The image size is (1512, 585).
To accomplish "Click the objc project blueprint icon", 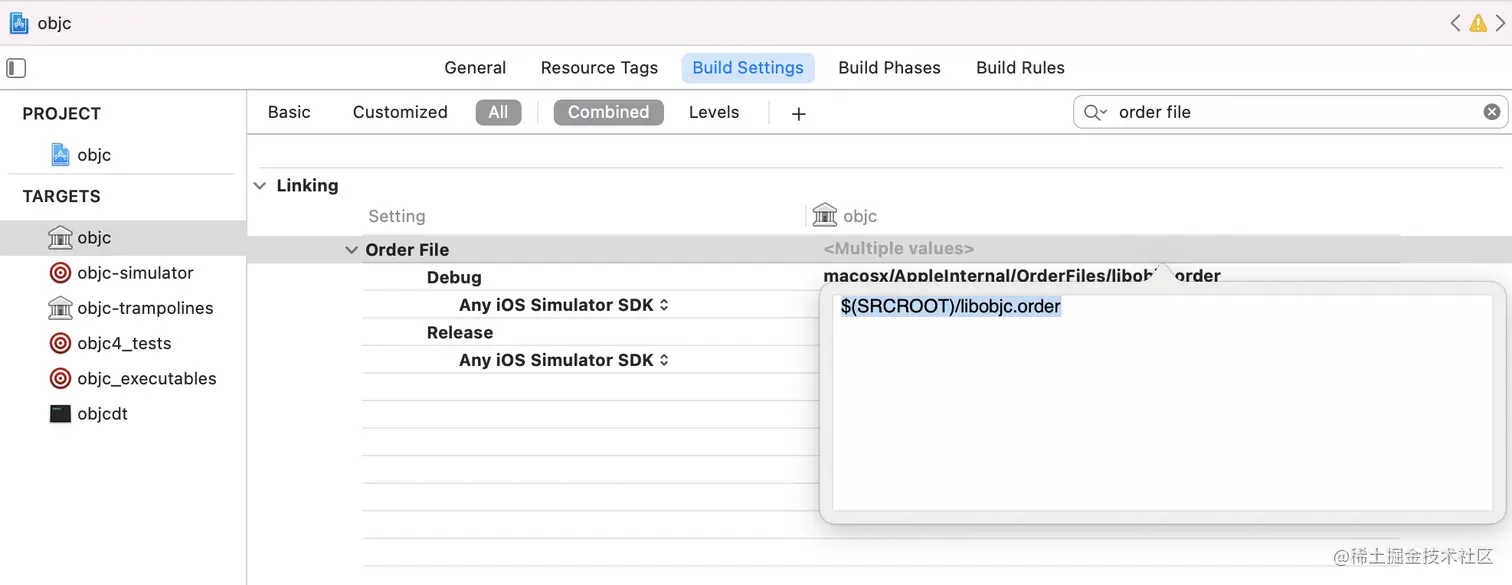I will 60,155.
